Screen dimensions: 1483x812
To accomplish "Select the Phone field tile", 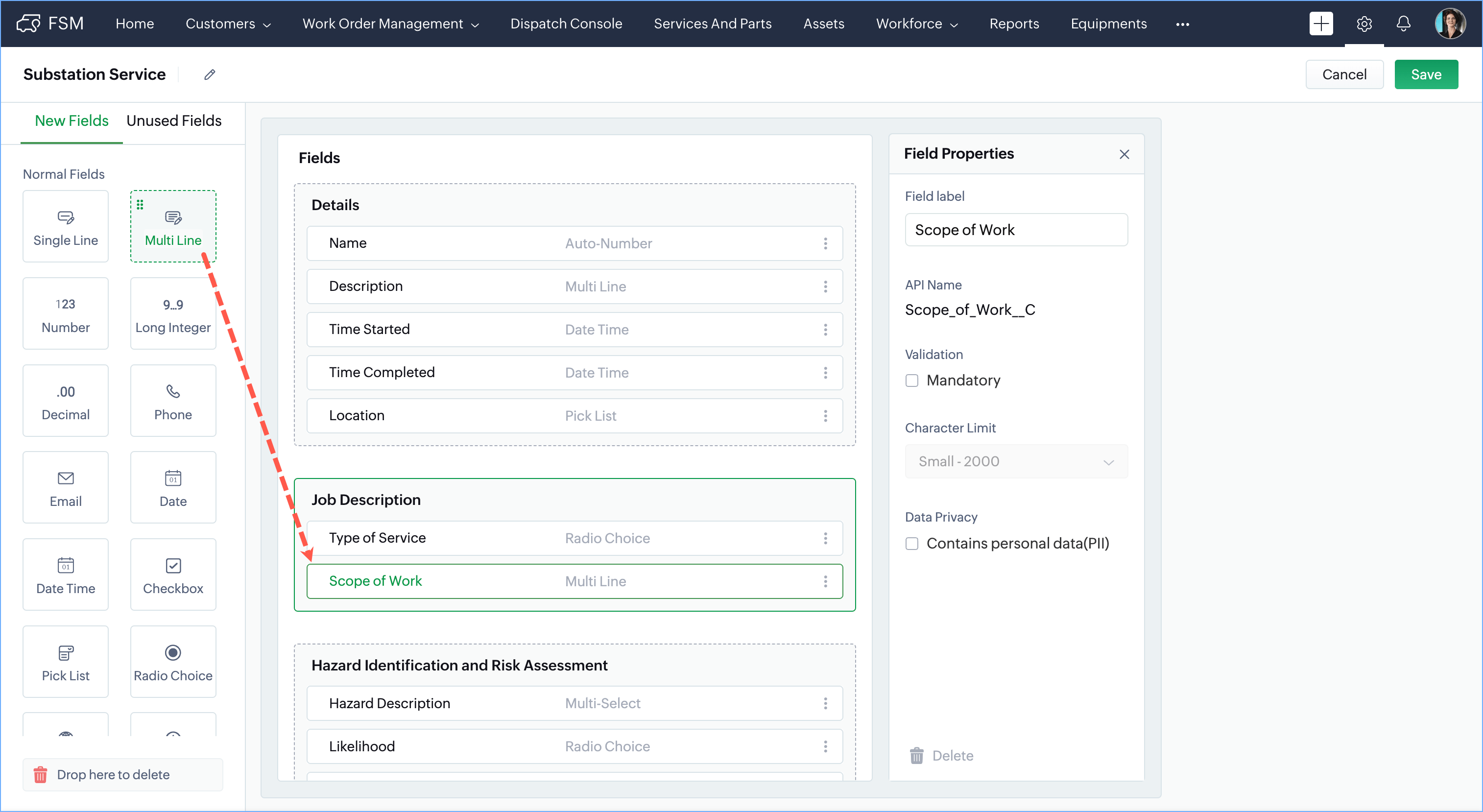I will [x=173, y=401].
